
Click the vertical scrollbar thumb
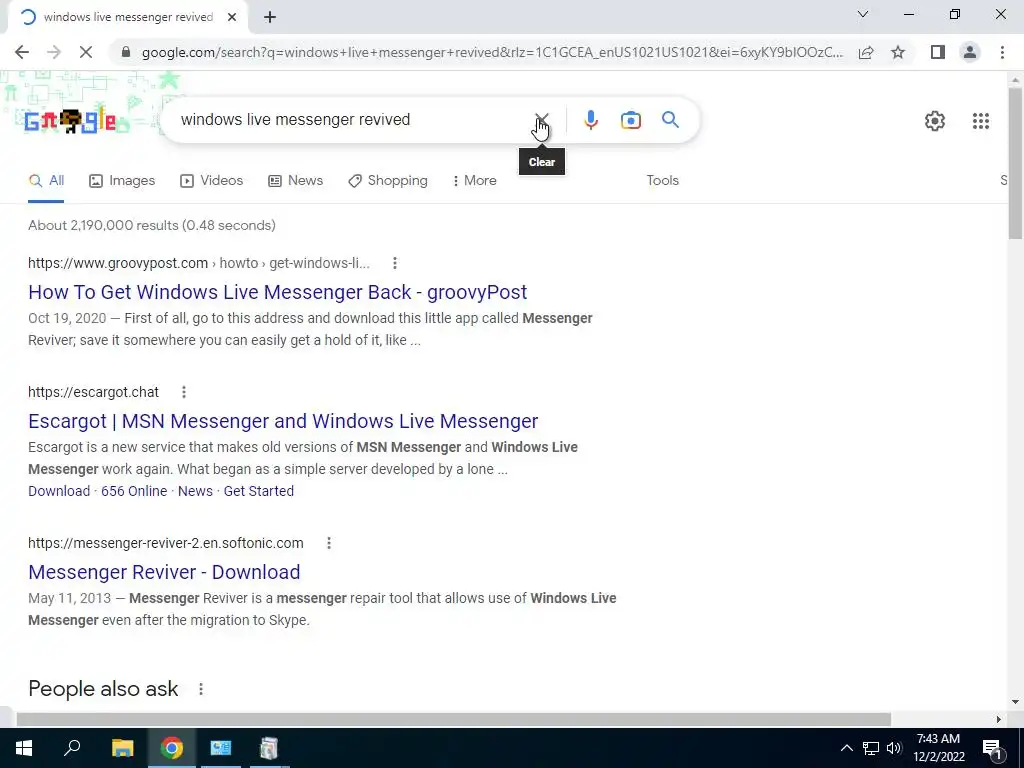click(1015, 163)
